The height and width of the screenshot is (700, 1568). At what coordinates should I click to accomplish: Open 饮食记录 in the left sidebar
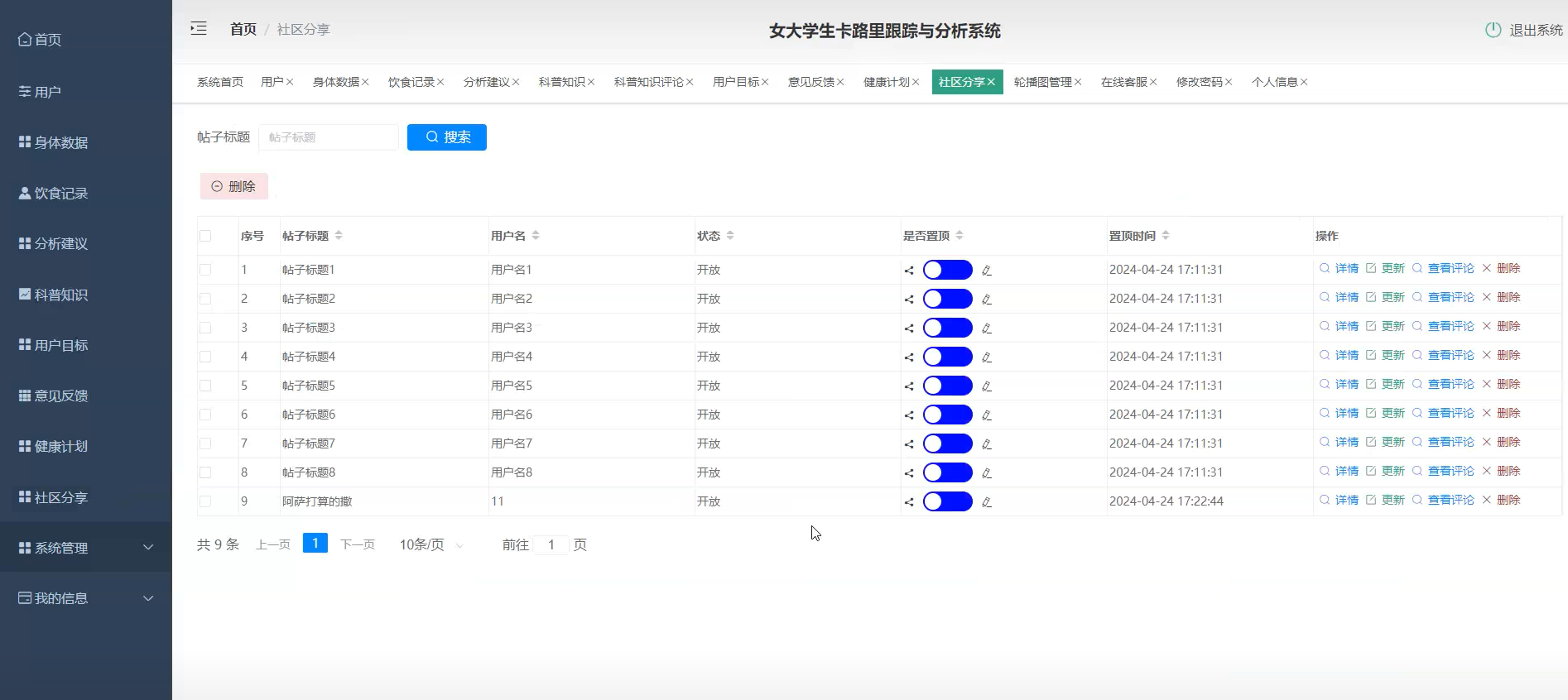[53, 193]
